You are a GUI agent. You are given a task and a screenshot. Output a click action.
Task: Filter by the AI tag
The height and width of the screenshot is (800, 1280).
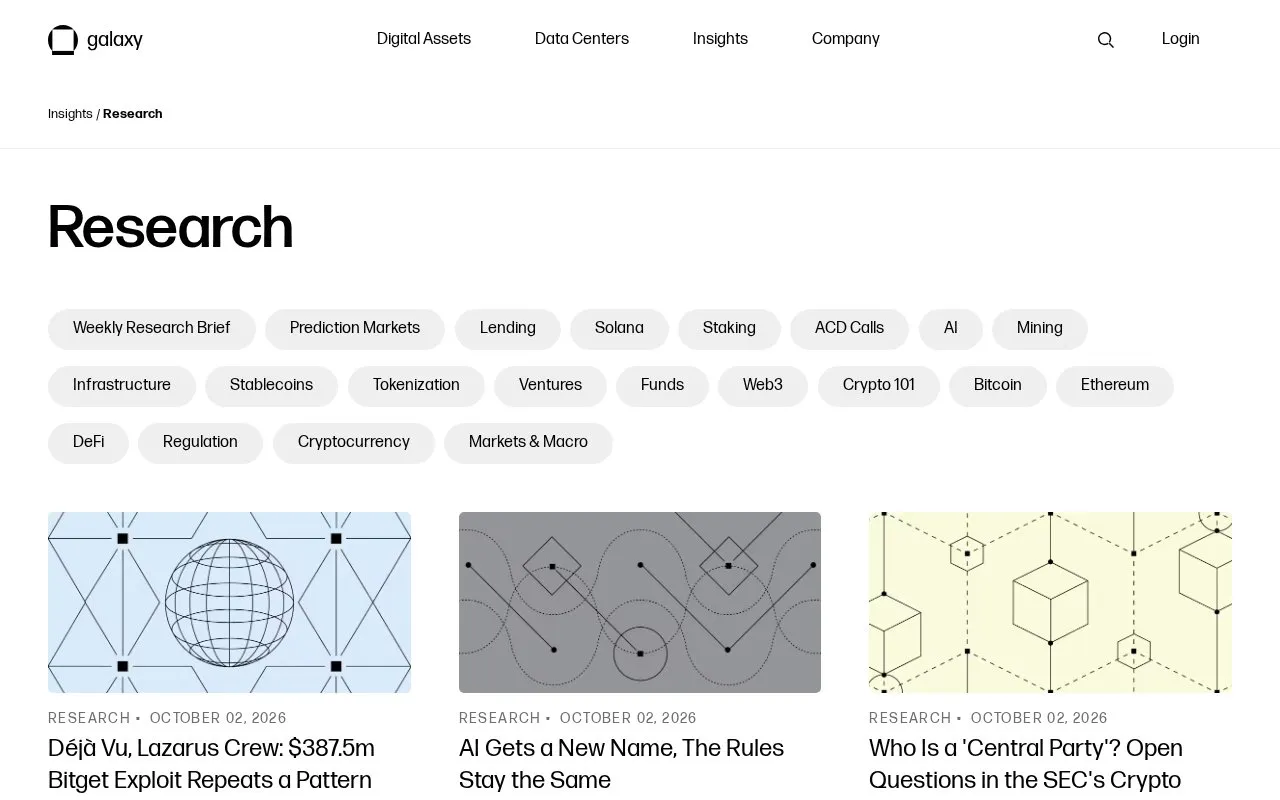click(951, 329)
